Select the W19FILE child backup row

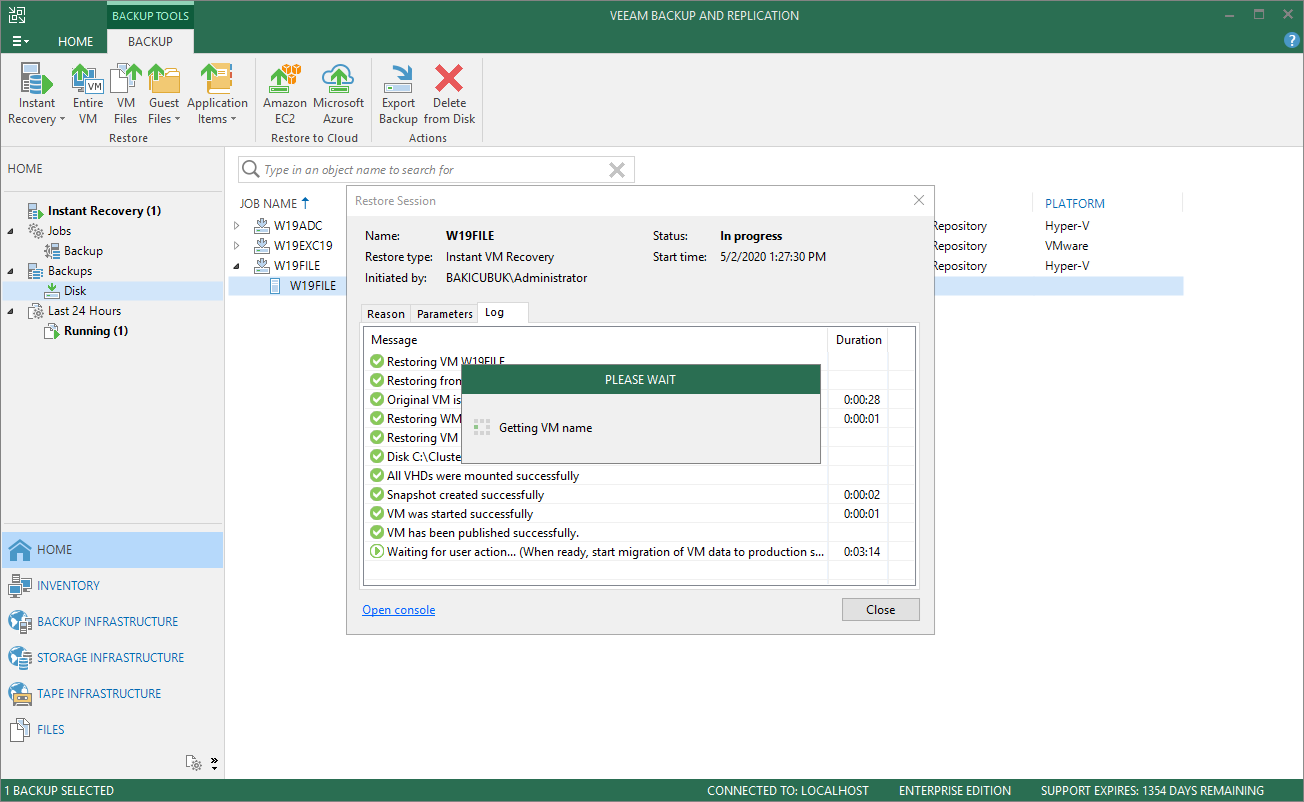pyautogui.click(x=705, y=286)
